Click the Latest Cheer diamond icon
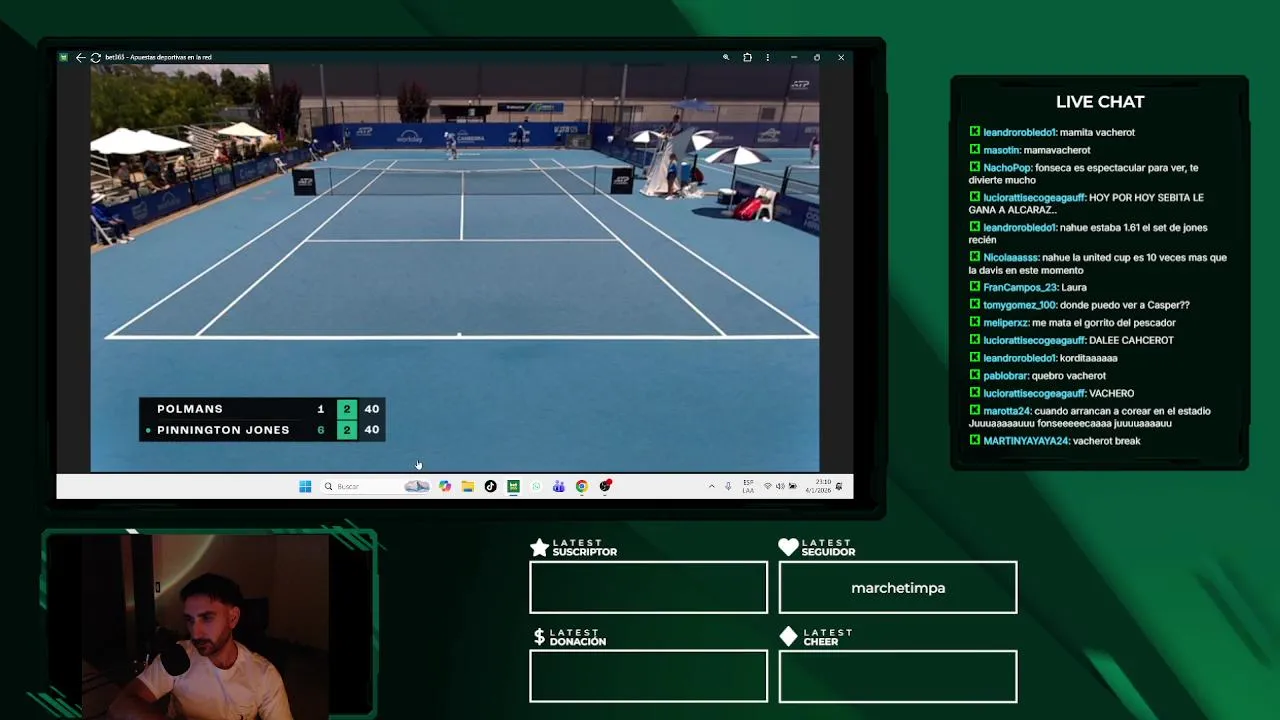1280x720 pixels. click(x=789, y=637)
